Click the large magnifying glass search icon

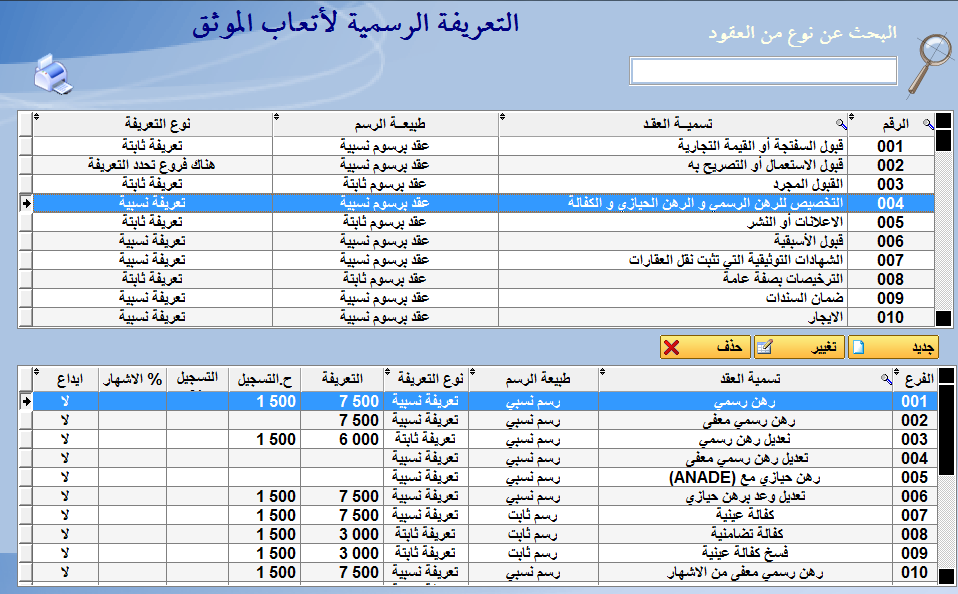pos(929,64)
